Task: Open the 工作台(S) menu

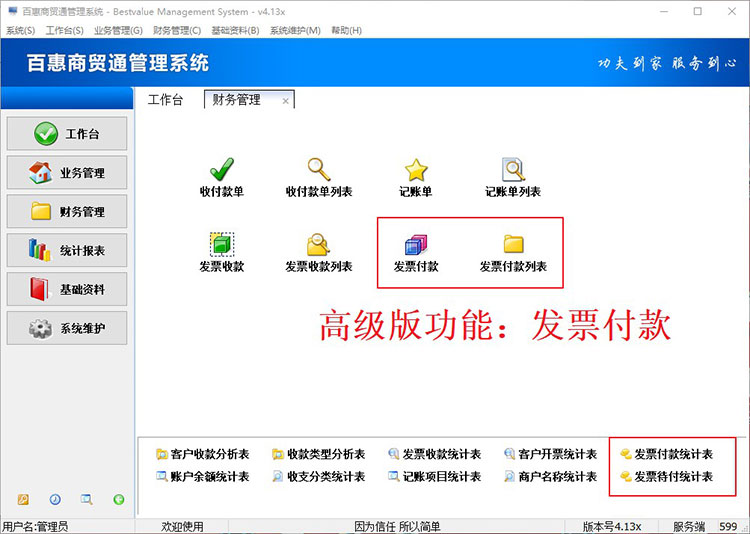Action: tap(65, 31)
